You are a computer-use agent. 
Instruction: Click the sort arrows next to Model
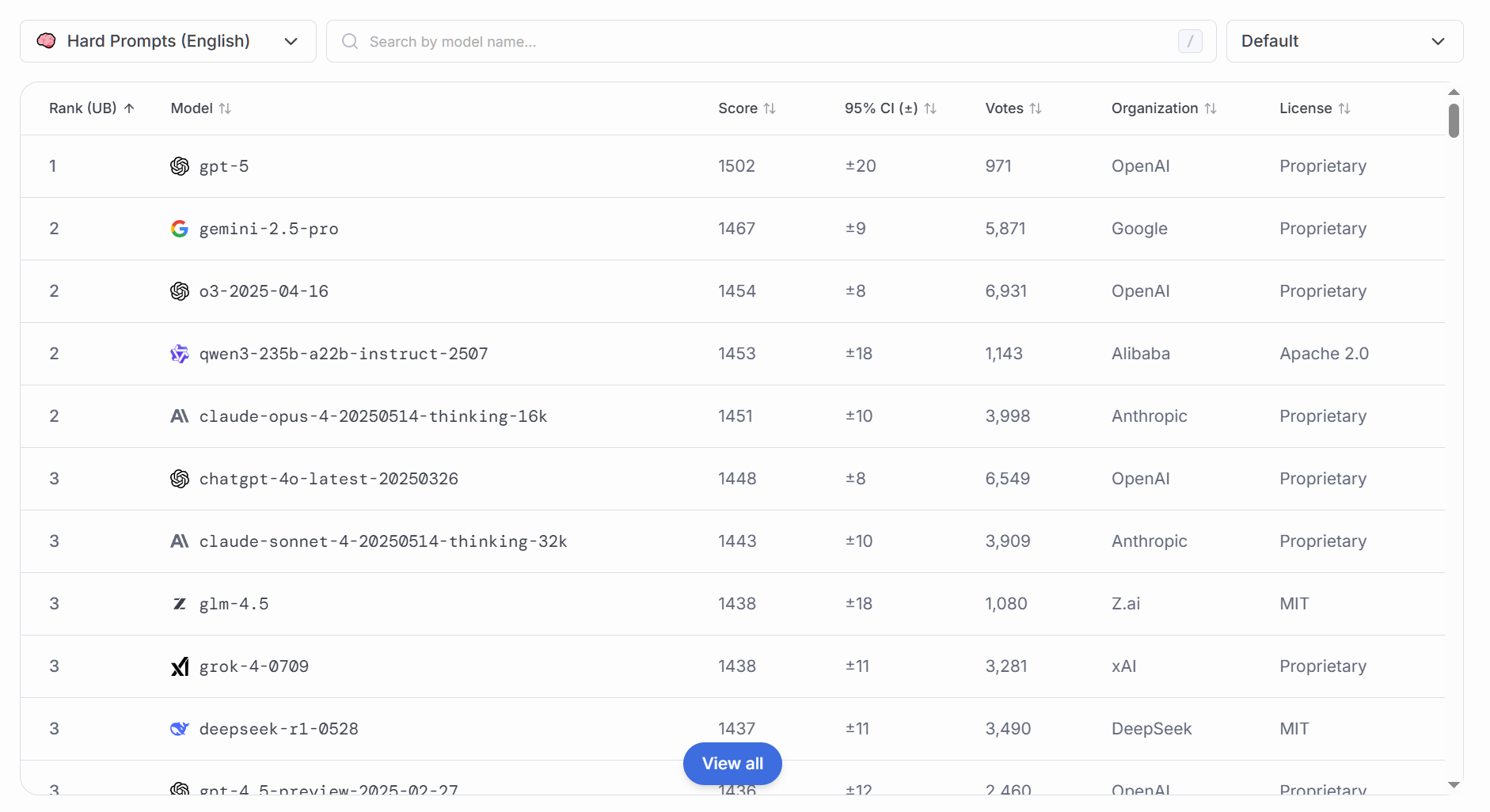click(225, 108)
